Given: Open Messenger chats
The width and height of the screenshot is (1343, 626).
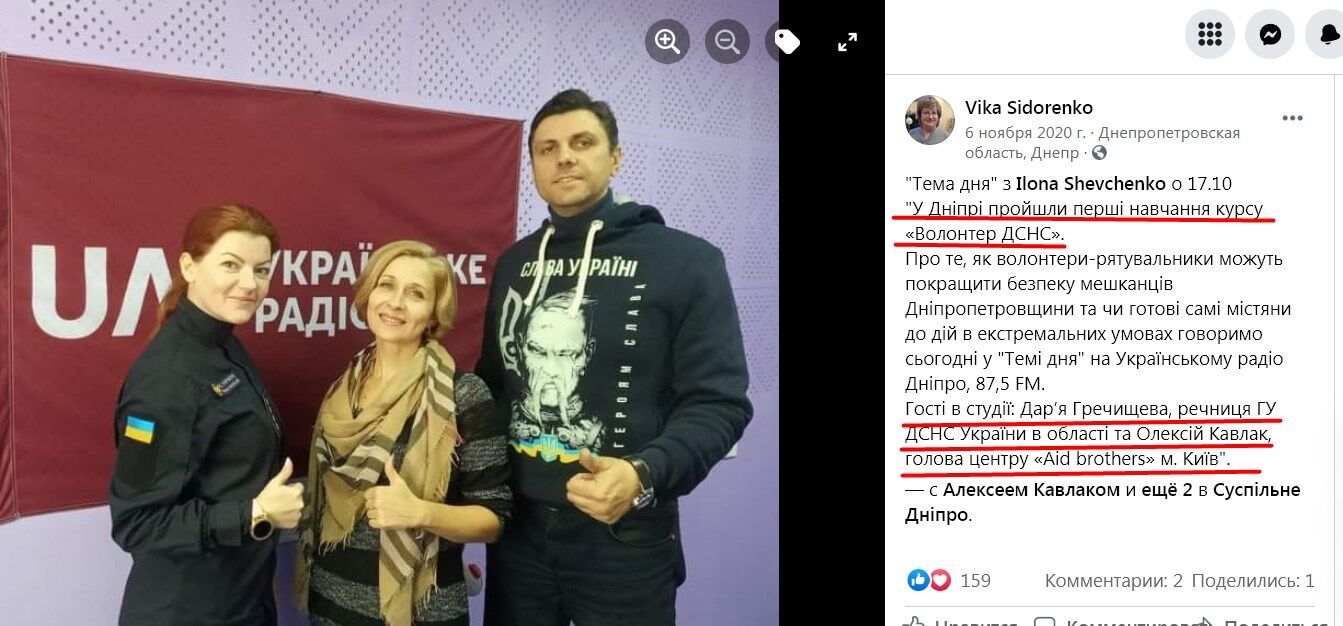Looking at the screenshot, I should tap(1270, 34).
